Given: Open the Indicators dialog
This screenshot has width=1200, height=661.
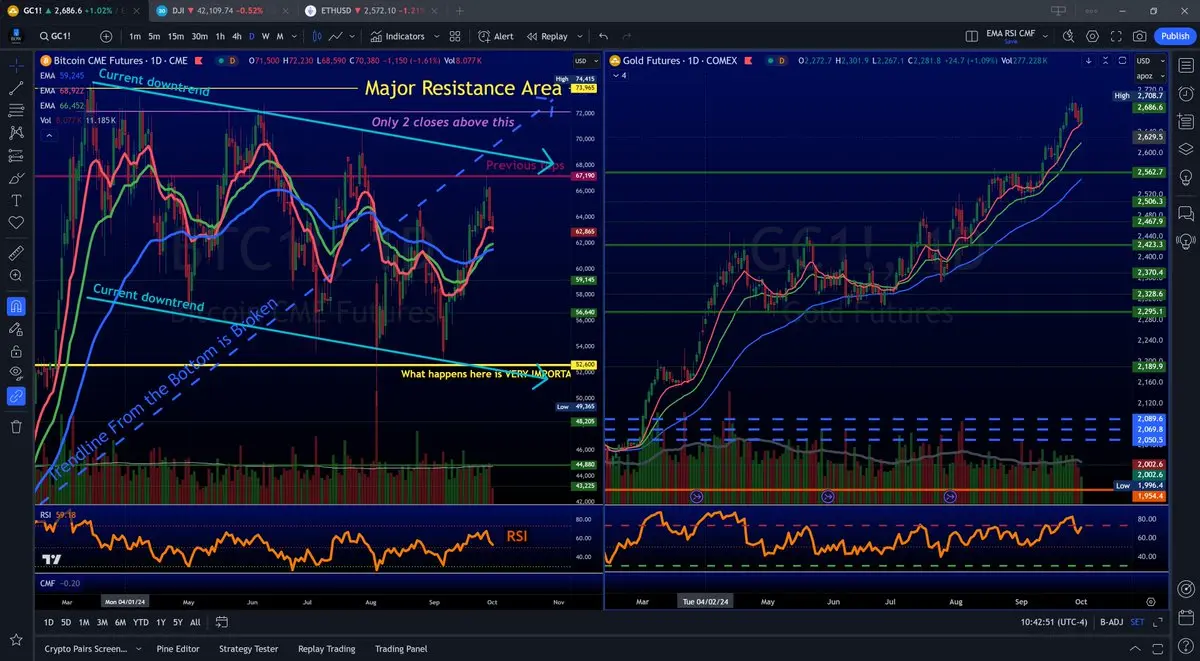Looking at the screenshot, I should point(398,36).
